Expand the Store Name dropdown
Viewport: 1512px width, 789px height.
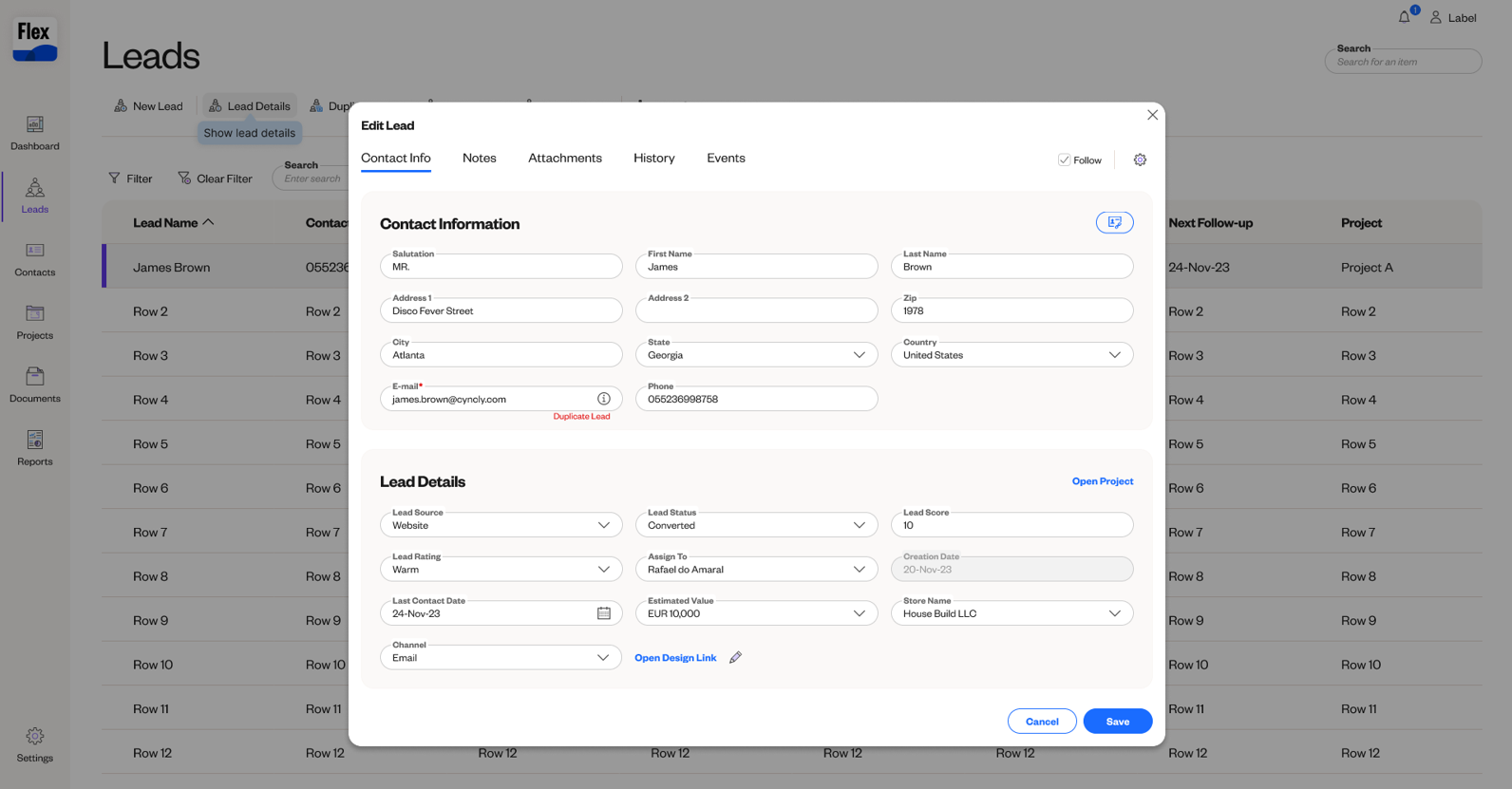(x=1115, y=613)
